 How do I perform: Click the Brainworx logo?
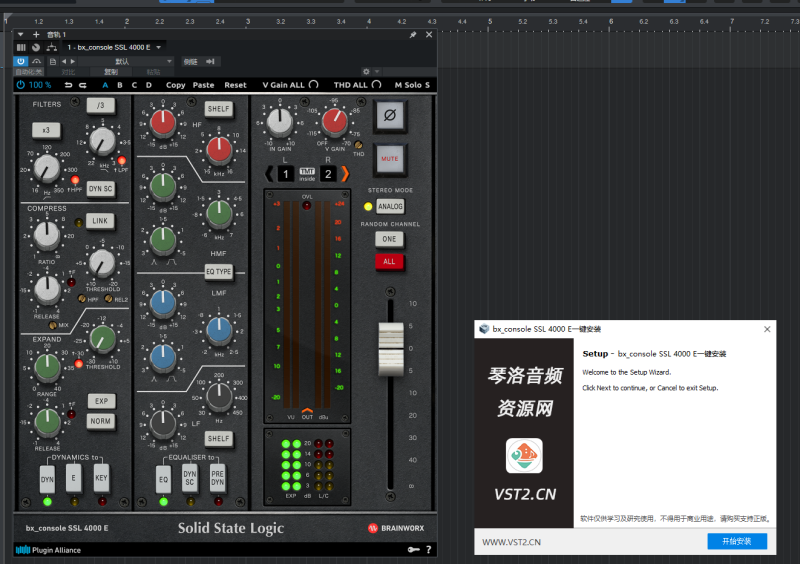click(x=396, y=528)
